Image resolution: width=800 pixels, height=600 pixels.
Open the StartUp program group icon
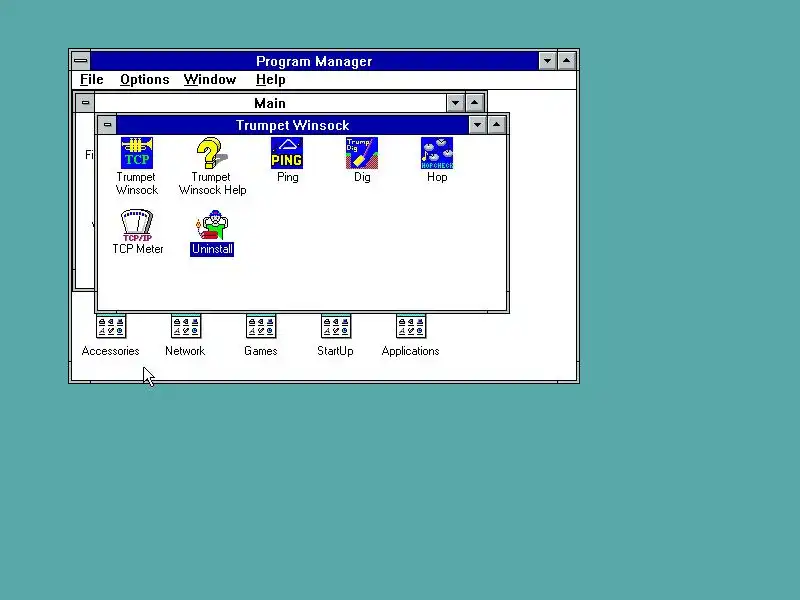coord(336,327)
